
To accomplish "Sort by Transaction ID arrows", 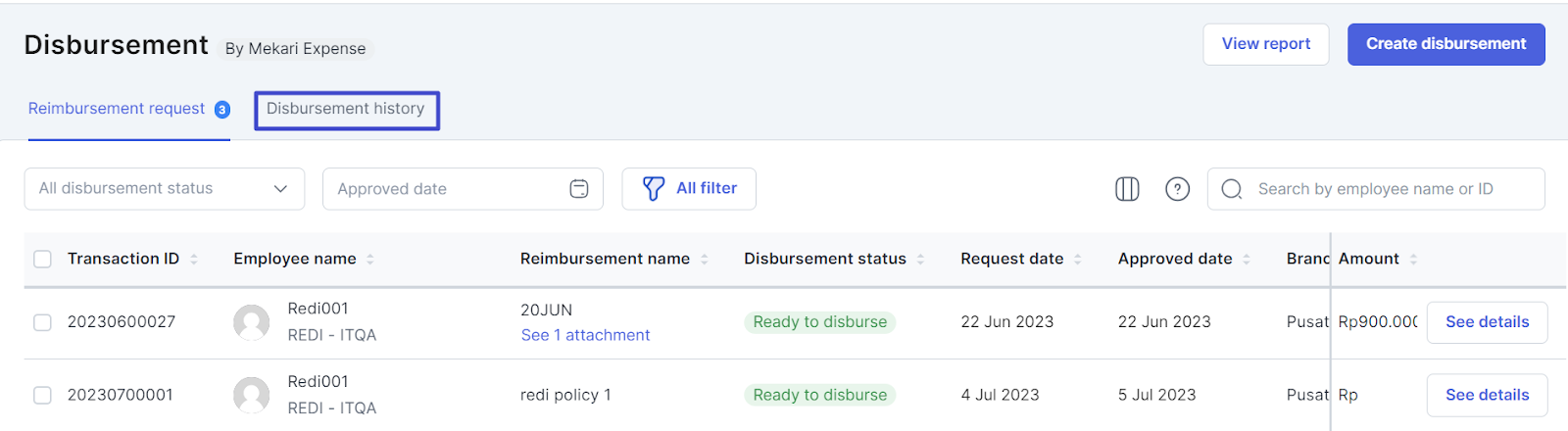I will point(194,260).
